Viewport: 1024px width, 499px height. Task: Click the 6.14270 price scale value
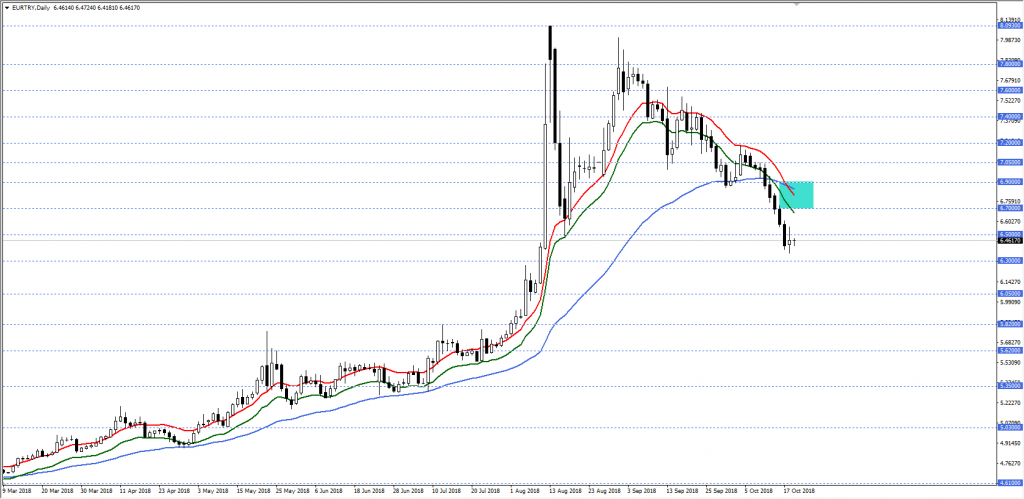pos(1010,282)
